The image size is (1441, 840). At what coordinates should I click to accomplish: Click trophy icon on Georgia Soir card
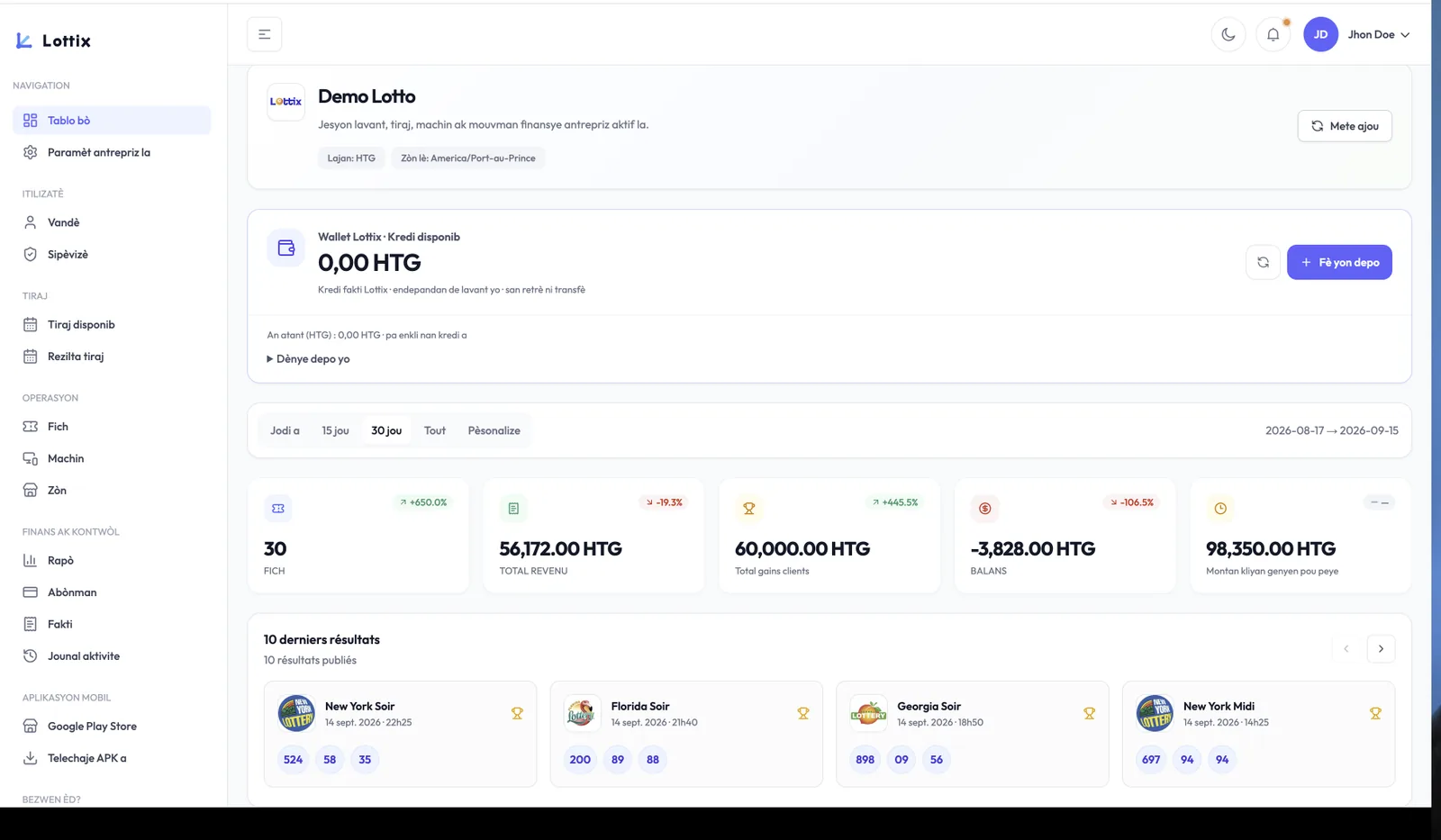pyautogui.click(x=1089, y=713)
